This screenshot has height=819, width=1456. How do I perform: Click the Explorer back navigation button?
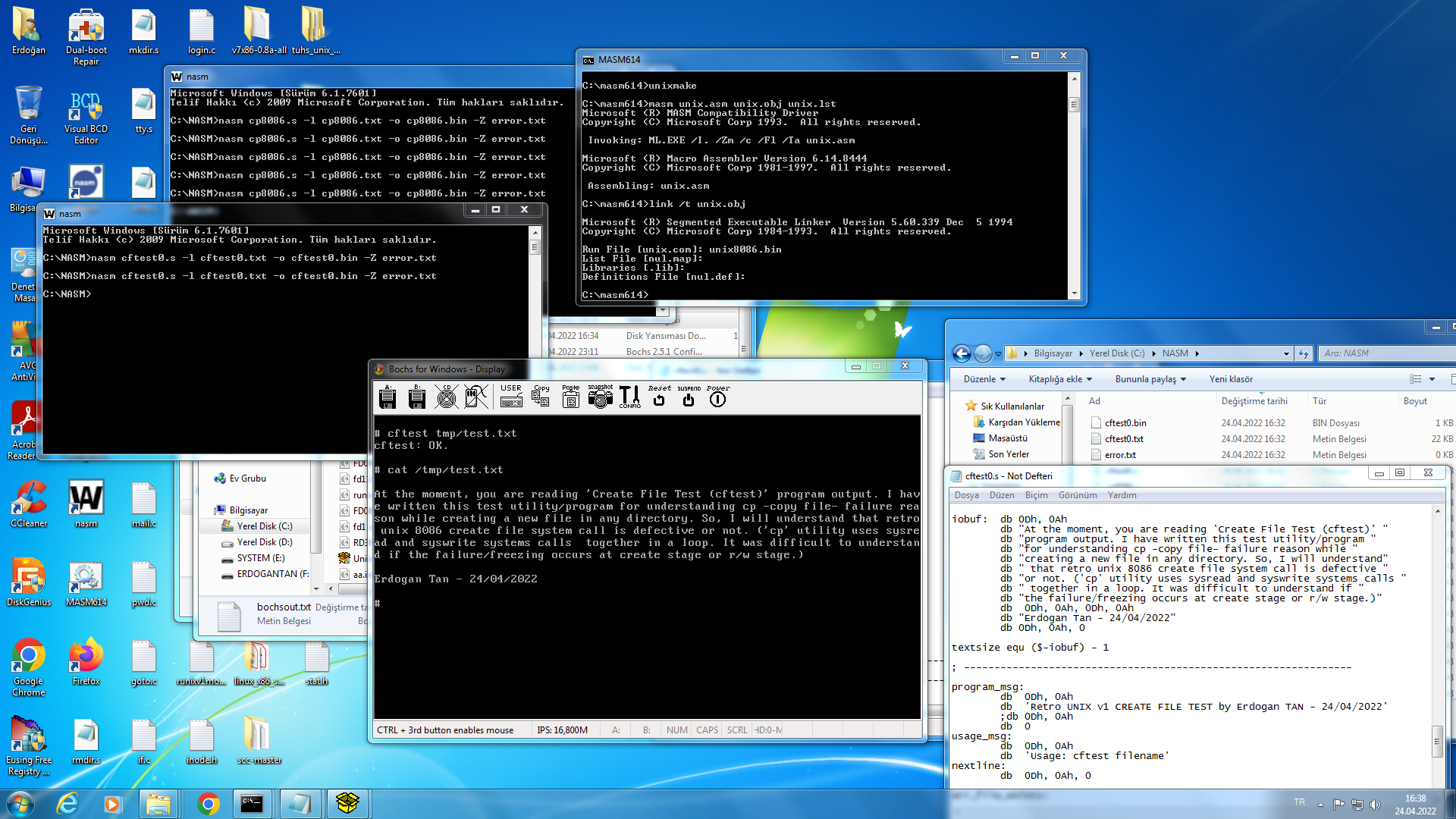962,353
